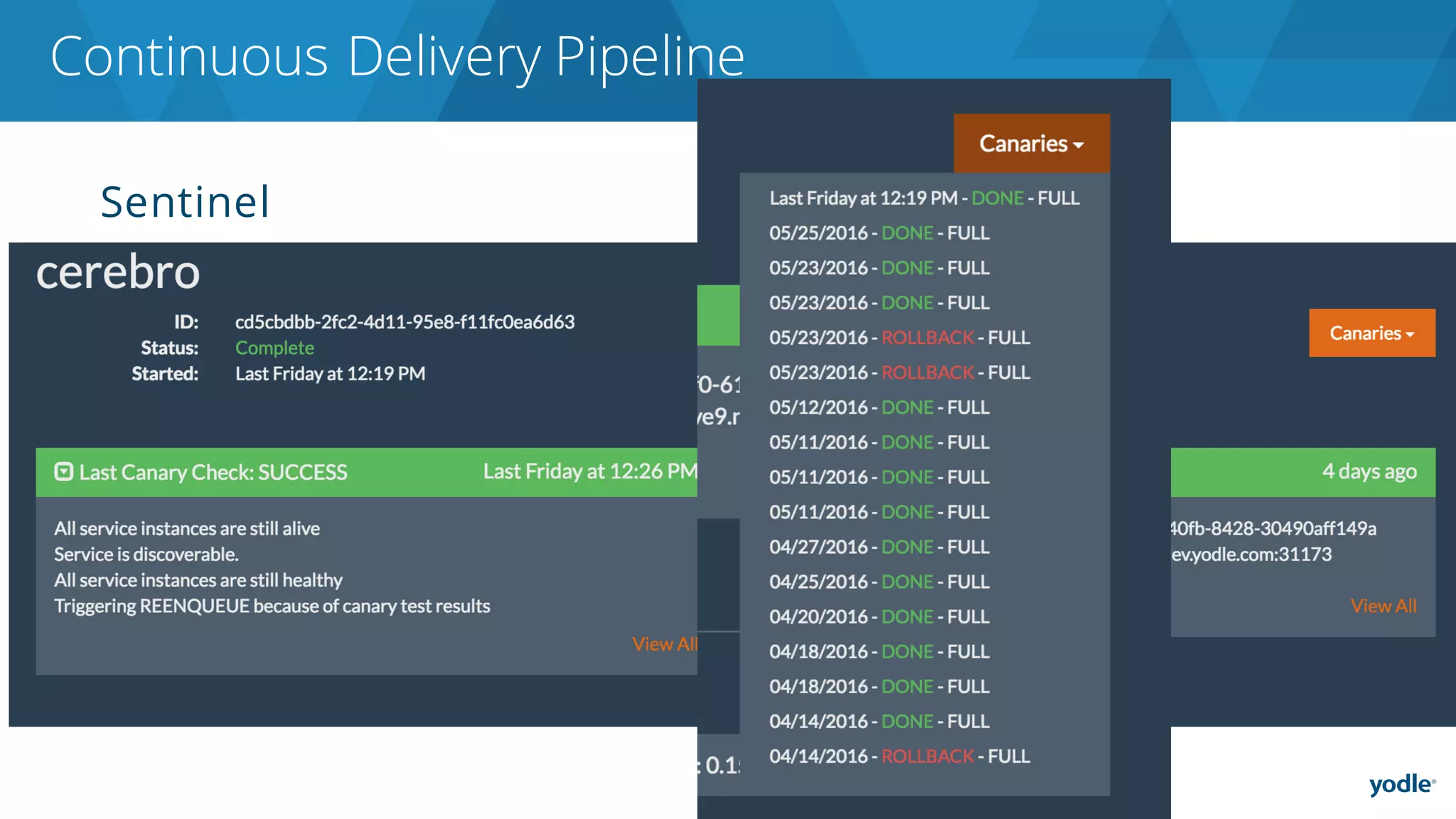This screenshot has width=1456, height=819.
Task: Select canary entry 04/25/2016 DONE FULL
Action: click(x=879, y=582)
